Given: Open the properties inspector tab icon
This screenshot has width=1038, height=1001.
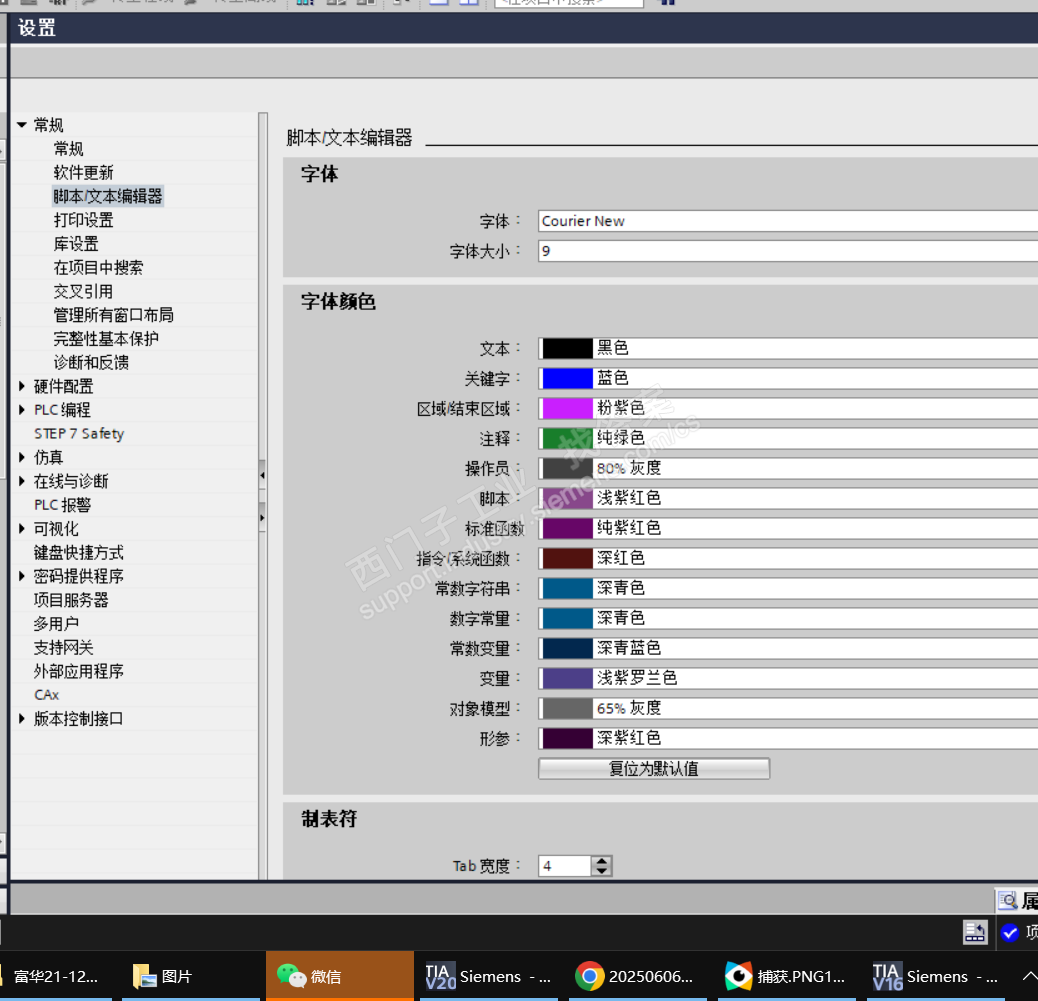Looking at the screenshot, I should click(x=1008, y=900).
